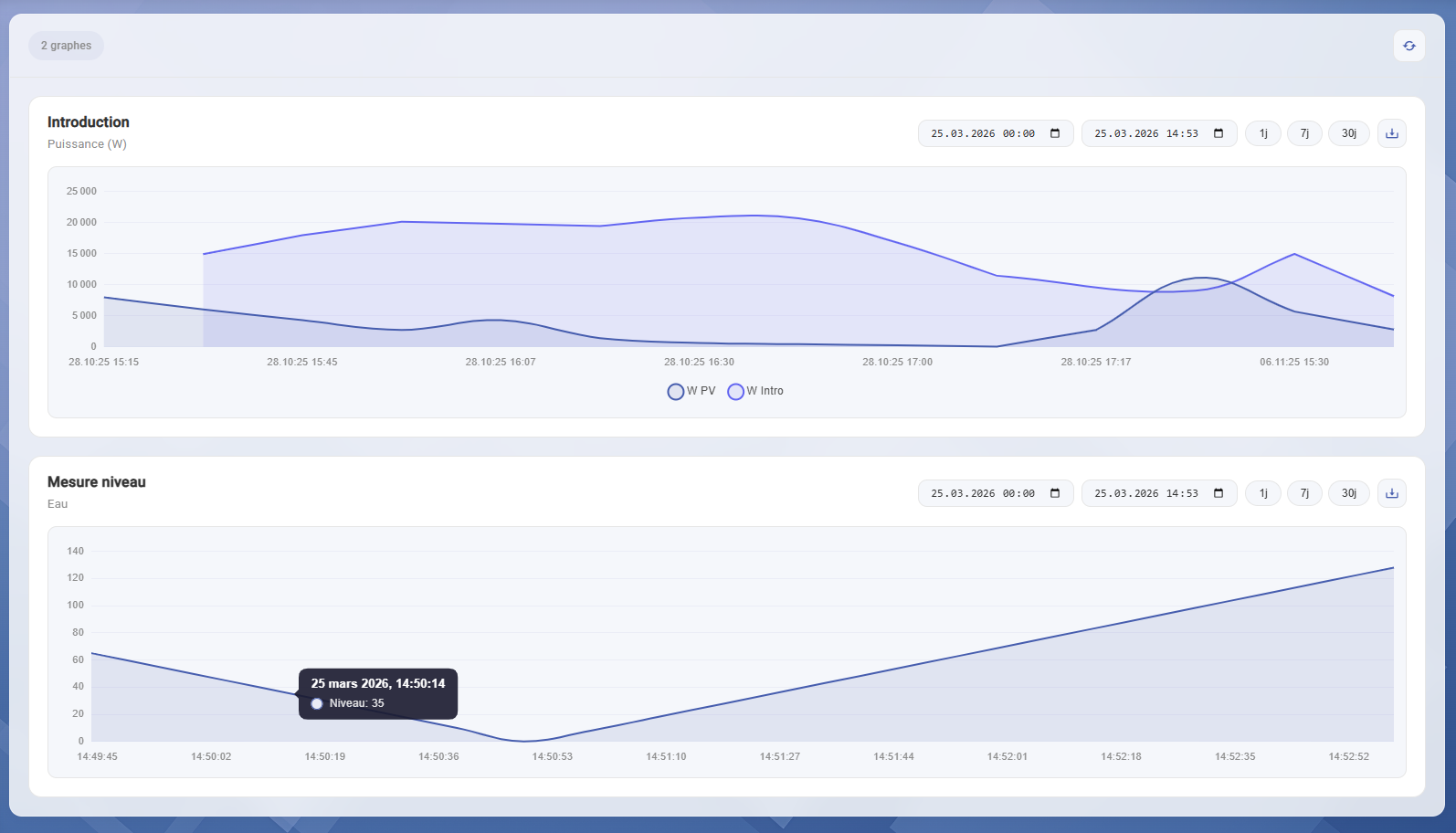
Task: Set Mesure niveau range to 7j
Action: [x=1304, y=493]
